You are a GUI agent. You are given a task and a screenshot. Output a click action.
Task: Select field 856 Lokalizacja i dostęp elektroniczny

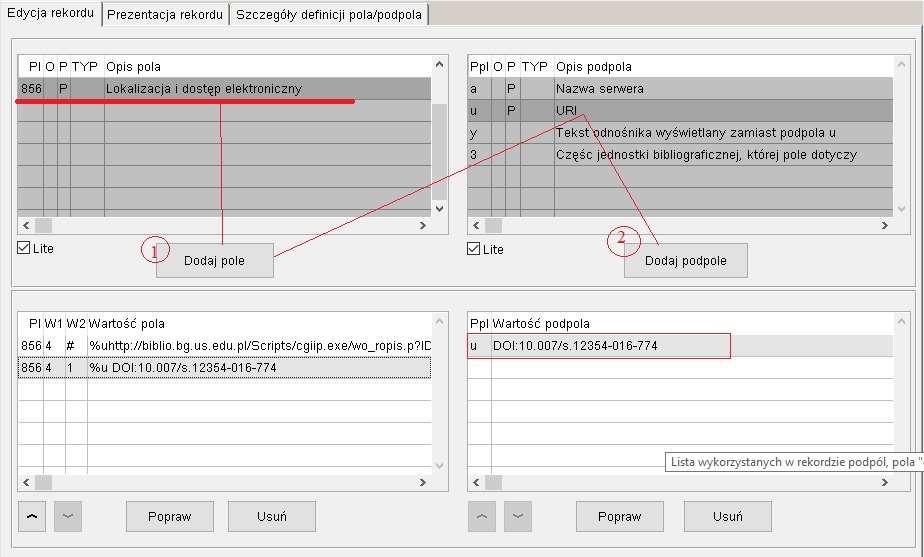225,88
